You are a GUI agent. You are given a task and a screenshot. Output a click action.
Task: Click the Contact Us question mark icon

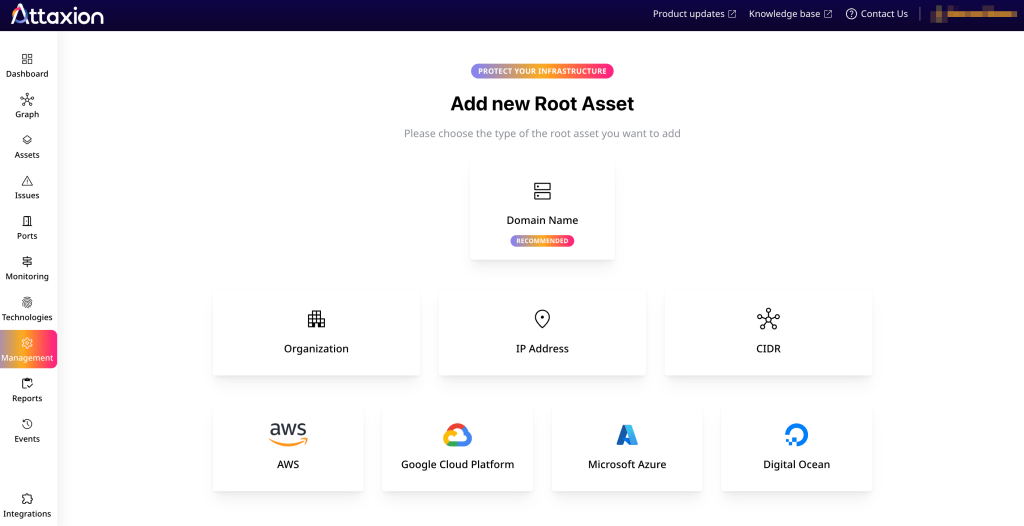851,14
